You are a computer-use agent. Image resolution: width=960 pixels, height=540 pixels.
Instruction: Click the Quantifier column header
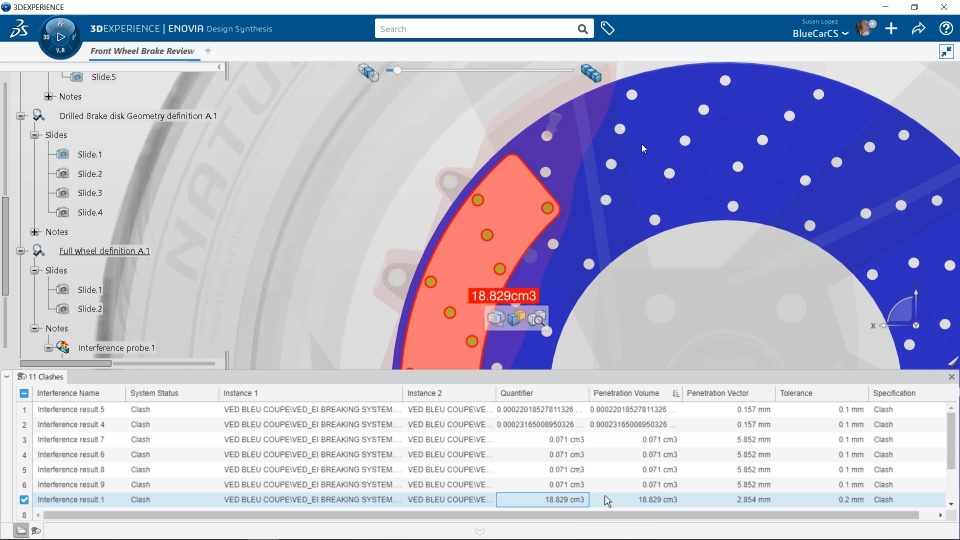pos(542,394)
